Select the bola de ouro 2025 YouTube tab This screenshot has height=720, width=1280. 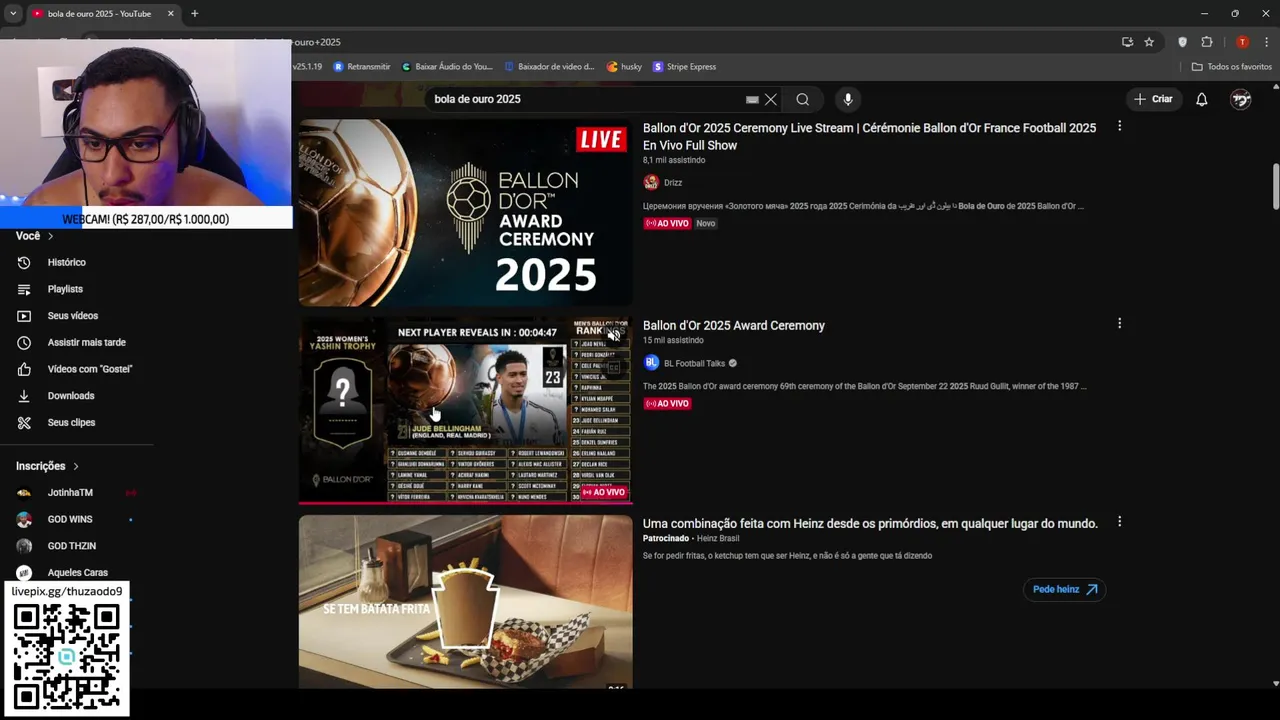(98, 14)
